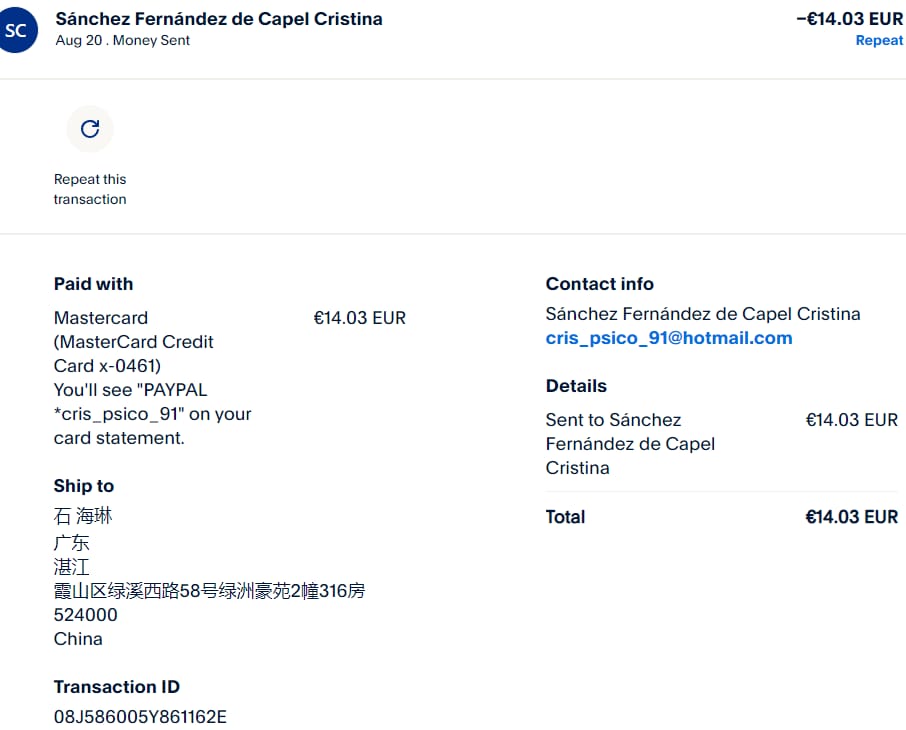Open the cris_psico_91@hotmail.com email link

pos(669,338)
